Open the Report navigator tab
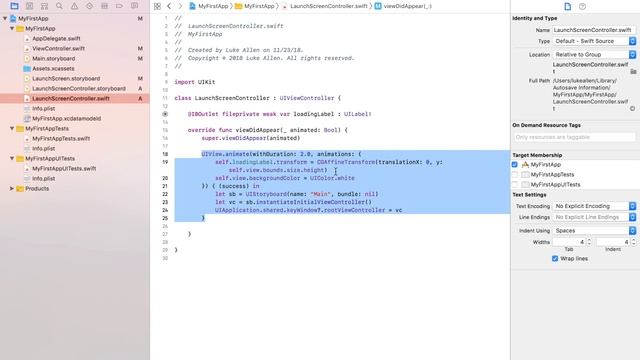Image resolution: width=640 pixels, height=360 pixels. click(134, 6)
